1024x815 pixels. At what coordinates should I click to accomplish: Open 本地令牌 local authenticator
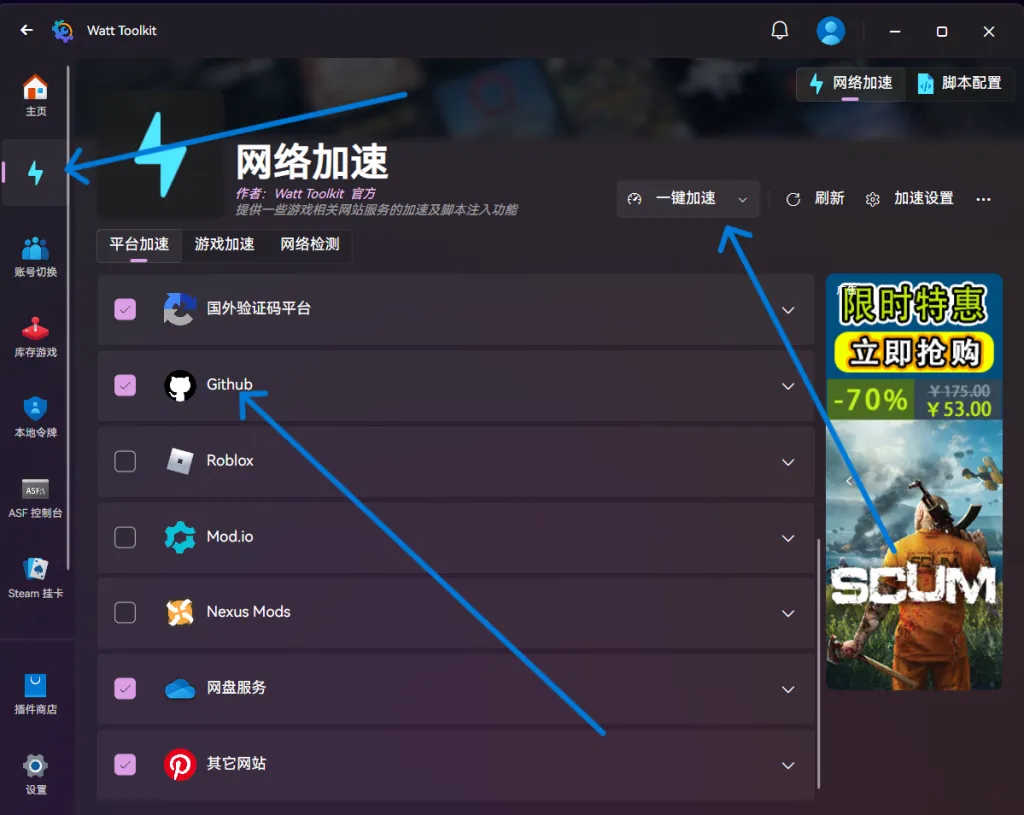(35, 417)
